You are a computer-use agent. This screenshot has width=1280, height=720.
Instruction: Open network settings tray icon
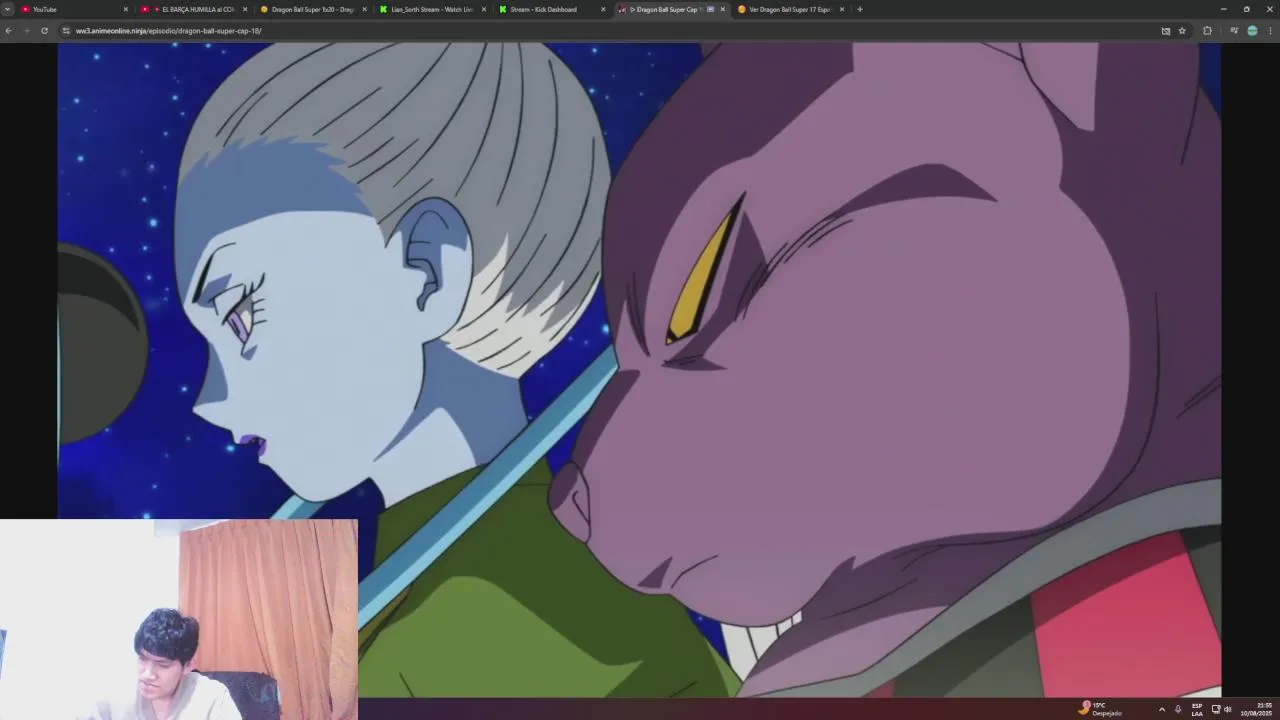[x=1216, y=709]
